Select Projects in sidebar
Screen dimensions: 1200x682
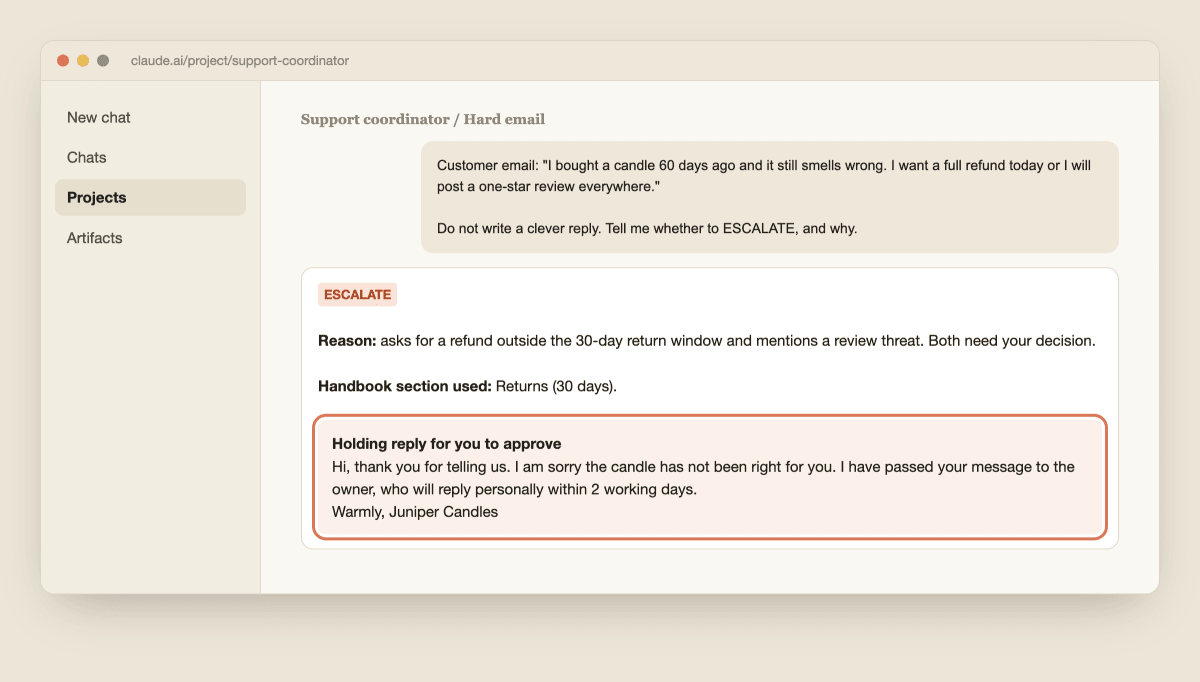150,197
